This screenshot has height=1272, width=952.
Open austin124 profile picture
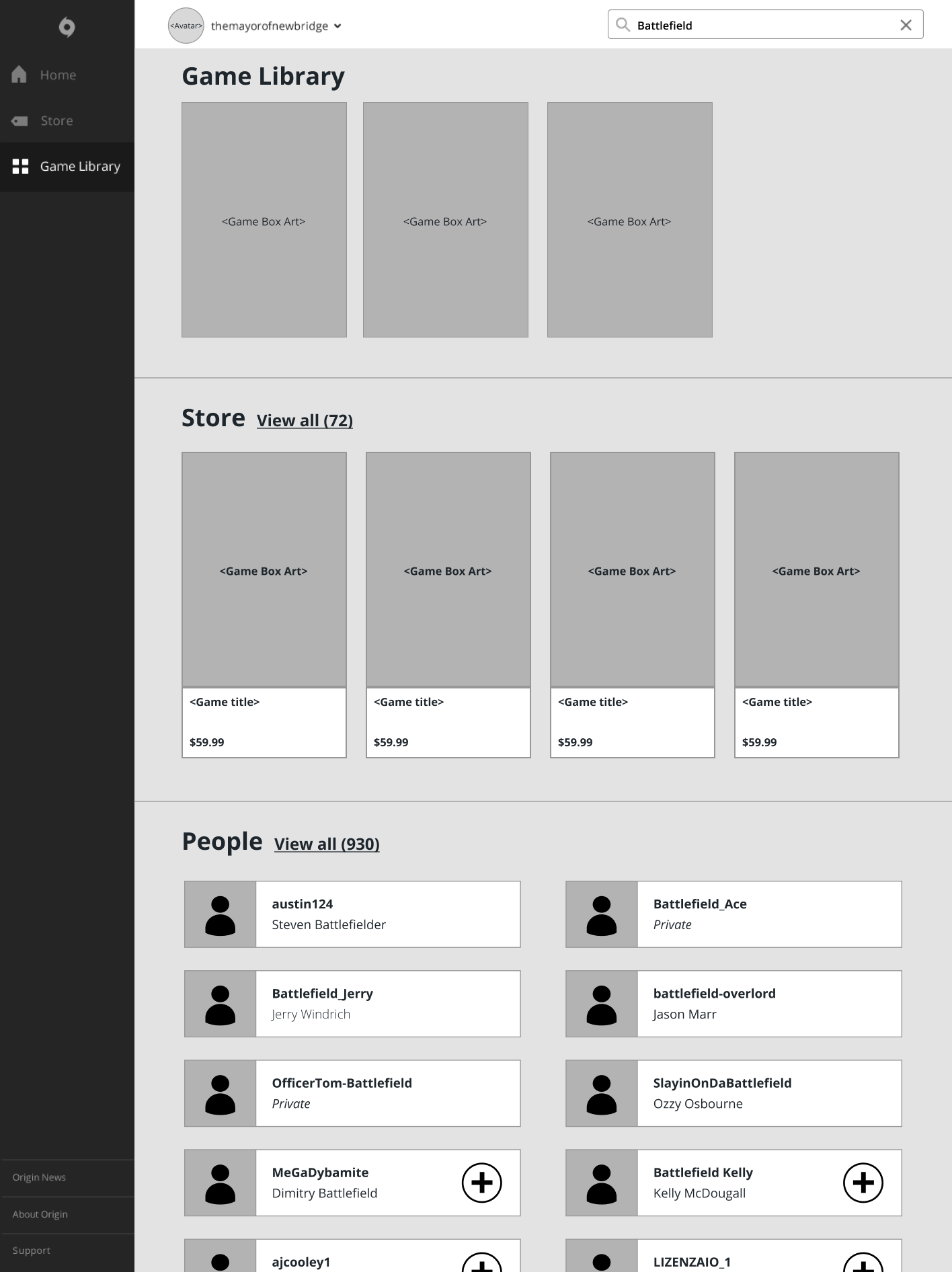220,914
